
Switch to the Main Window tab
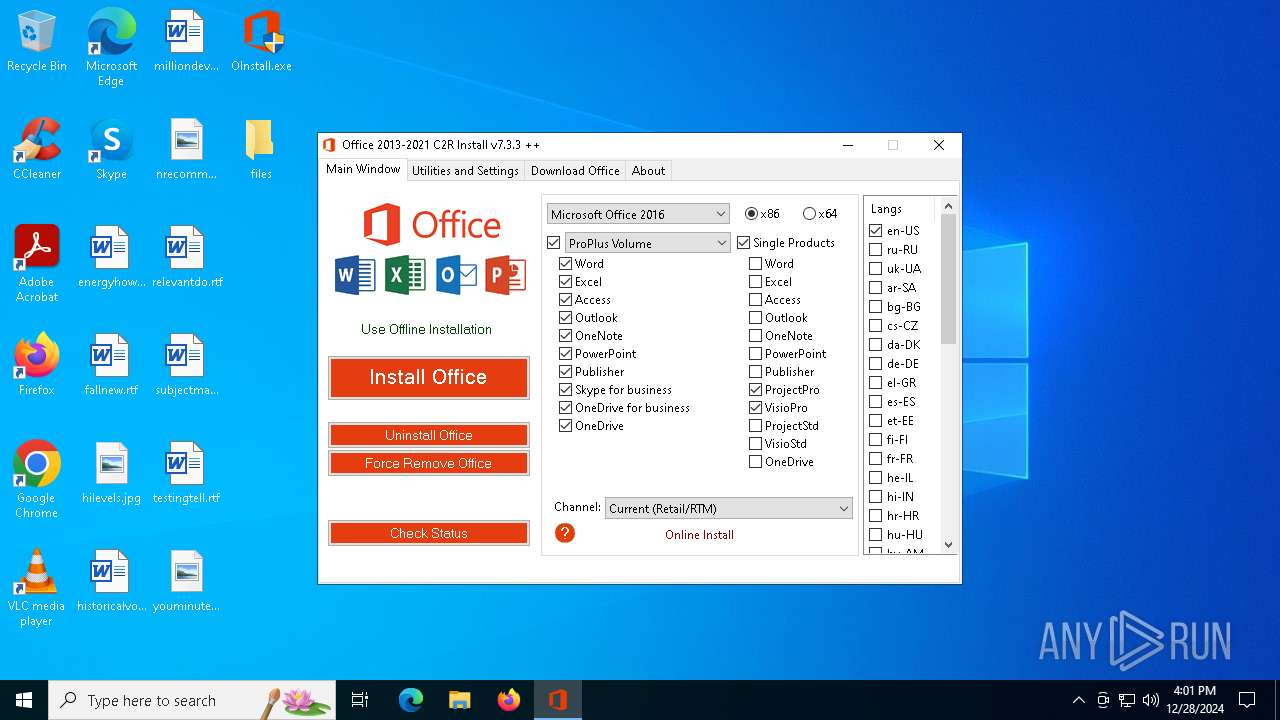click(x=363, y=169)
